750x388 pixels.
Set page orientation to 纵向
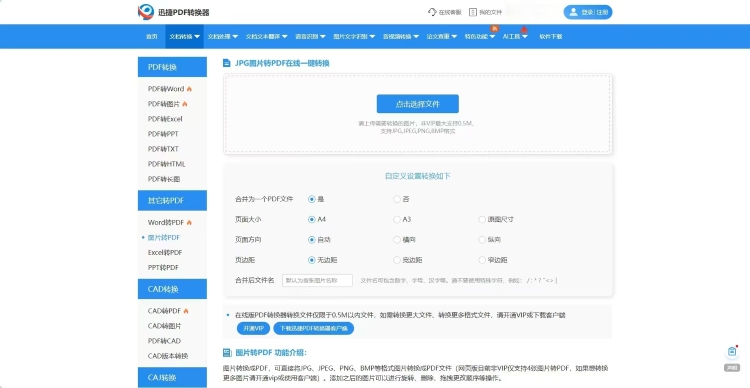click(x=482, y=240)
